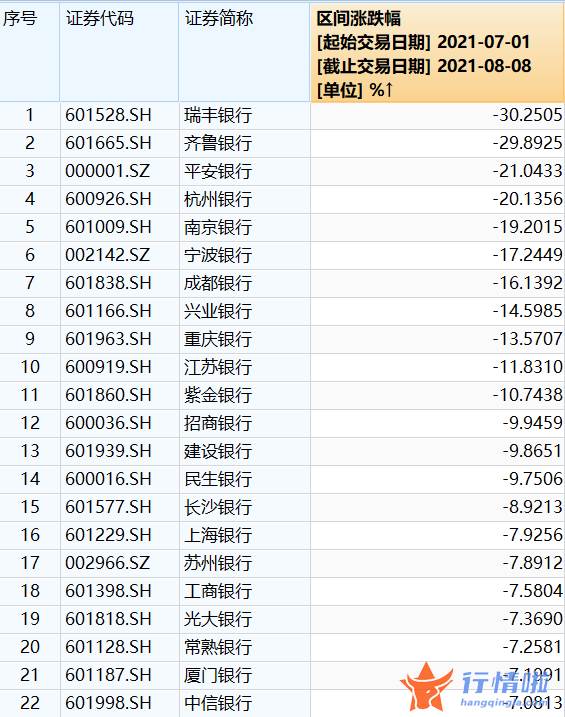Select the cell 招商银行
565x717 pixels.
pos(245,423)
